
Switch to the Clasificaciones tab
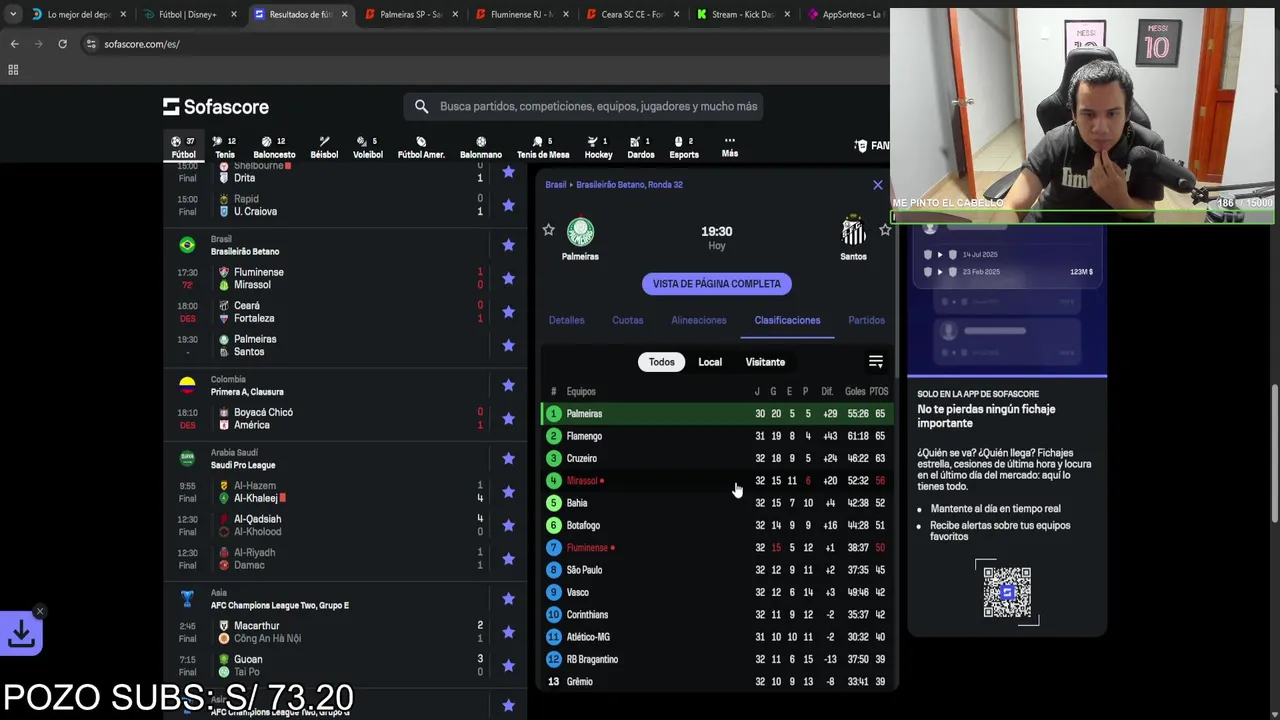(787, 320)
